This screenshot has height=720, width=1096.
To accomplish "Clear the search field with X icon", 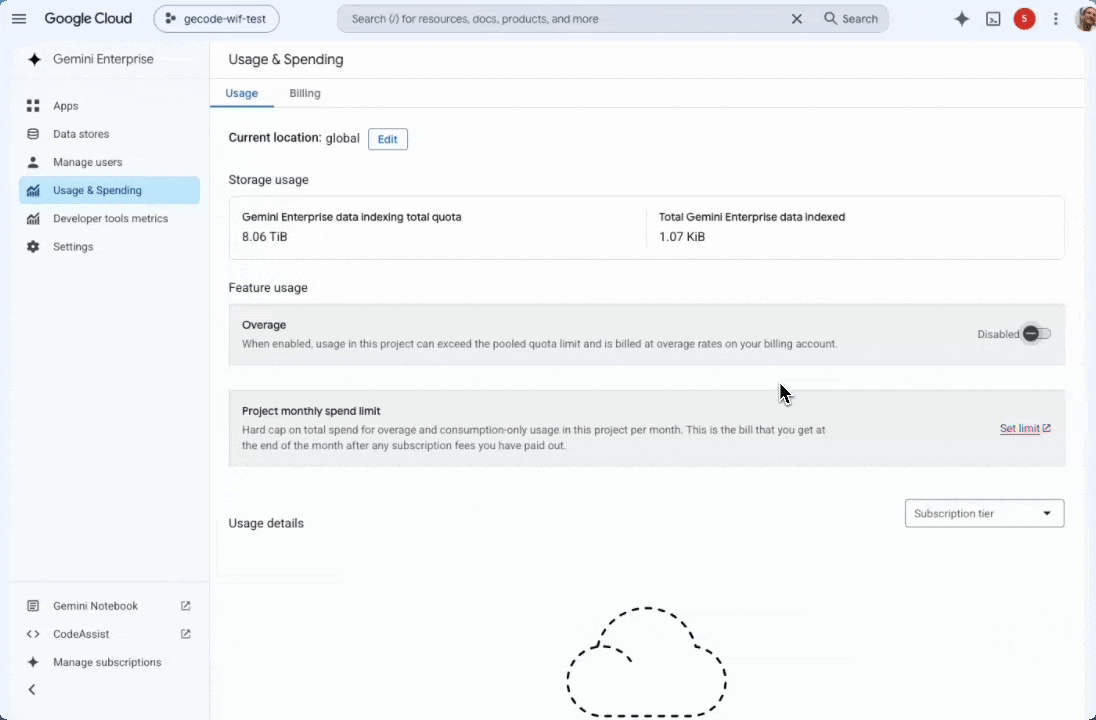I will pyautogui.click(x=796, y=19).
